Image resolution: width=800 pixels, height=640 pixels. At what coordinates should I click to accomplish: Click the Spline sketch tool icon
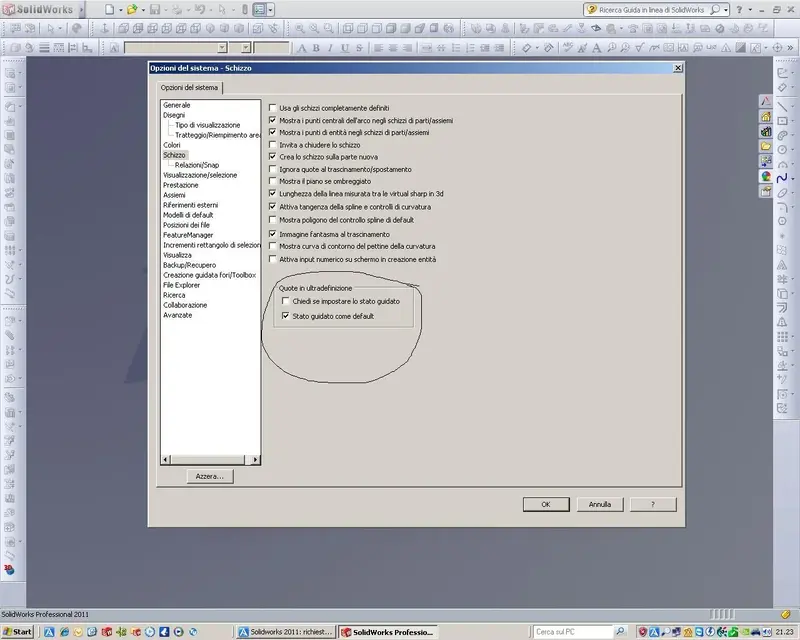point(782,178)
